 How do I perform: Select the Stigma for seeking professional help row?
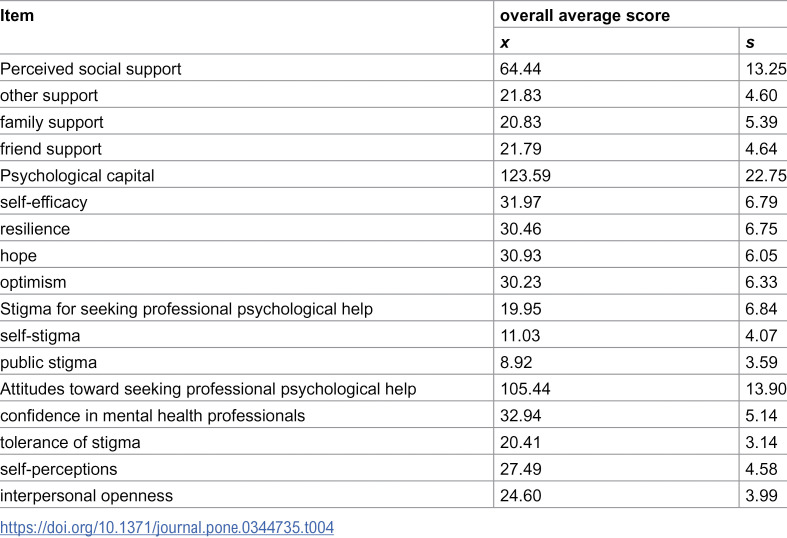click(394, 309)
